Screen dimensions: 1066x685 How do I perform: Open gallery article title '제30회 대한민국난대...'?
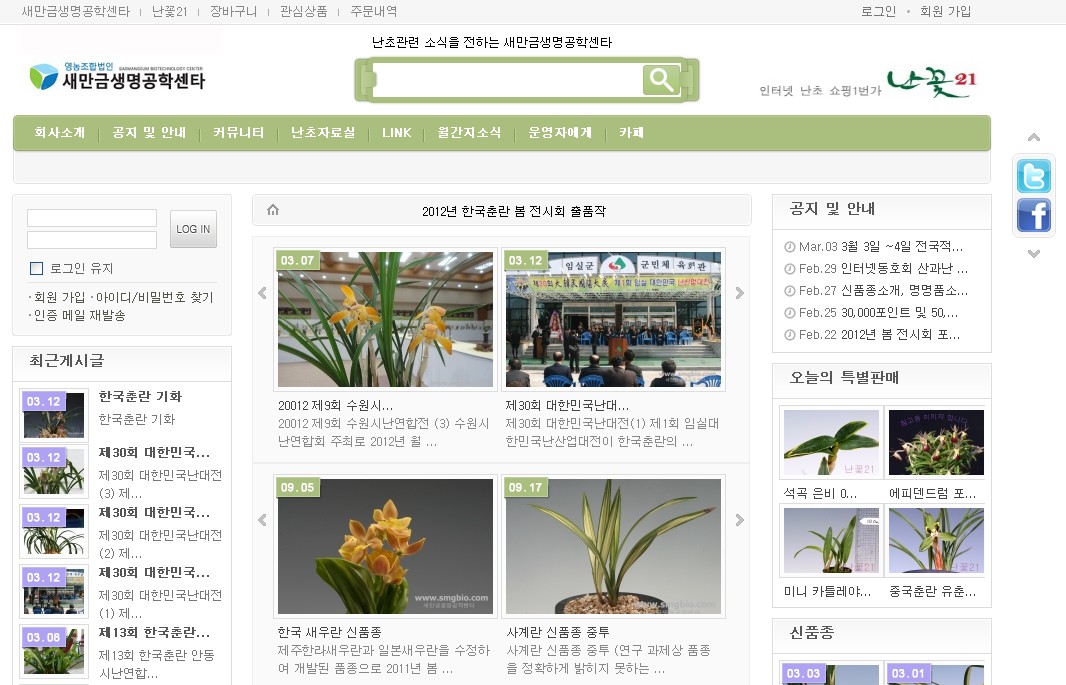tap(567, 405)
